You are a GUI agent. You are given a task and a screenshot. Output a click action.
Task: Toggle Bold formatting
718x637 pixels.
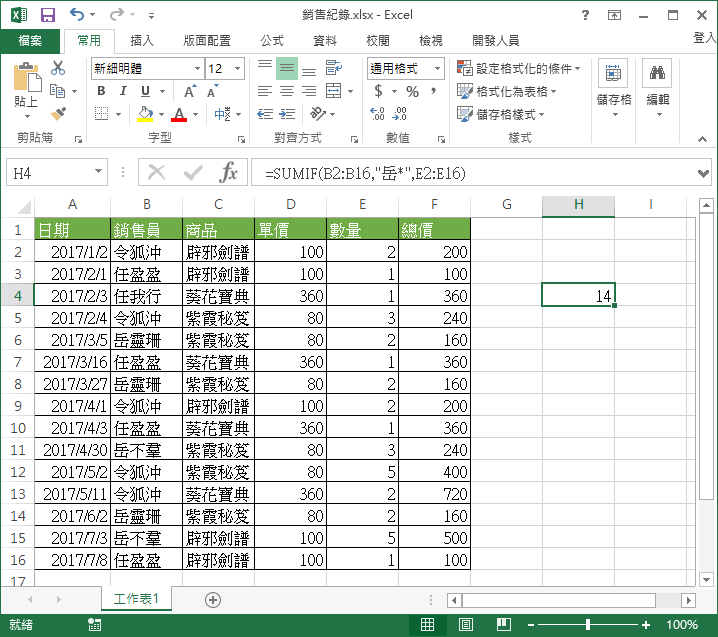coord(100,91)
